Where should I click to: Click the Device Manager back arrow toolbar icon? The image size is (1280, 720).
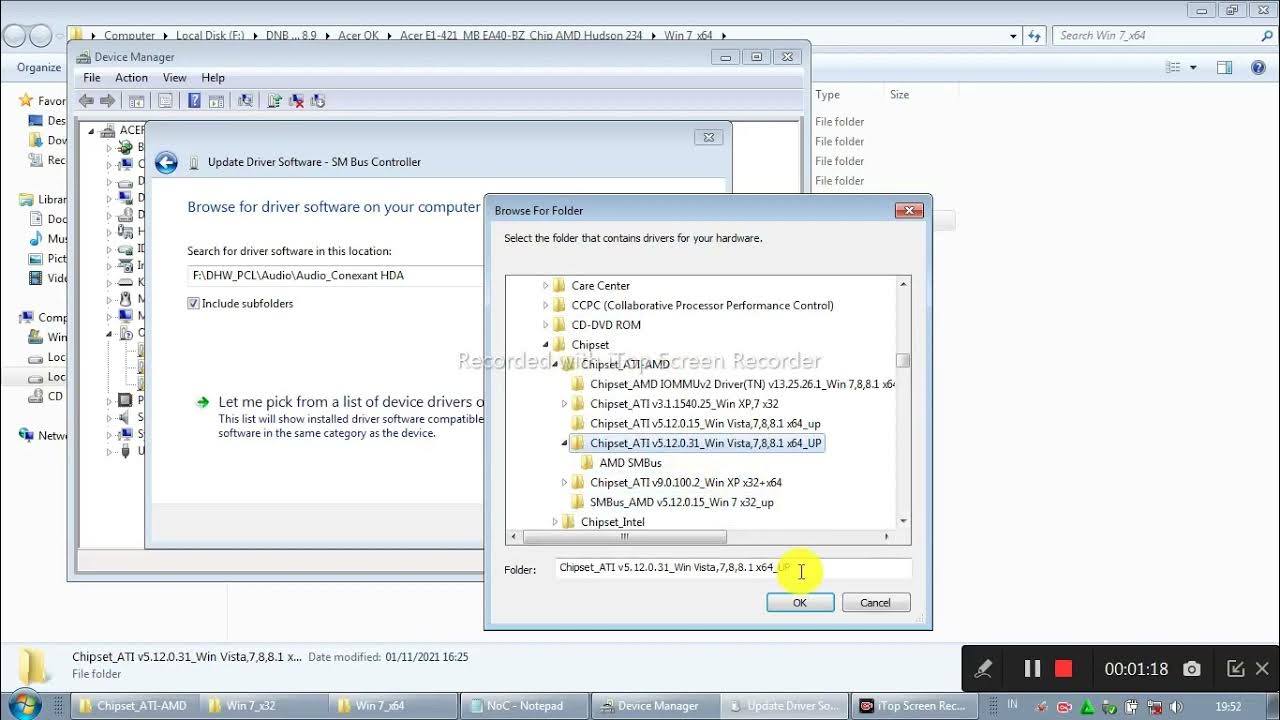click(x=86, y=101)
